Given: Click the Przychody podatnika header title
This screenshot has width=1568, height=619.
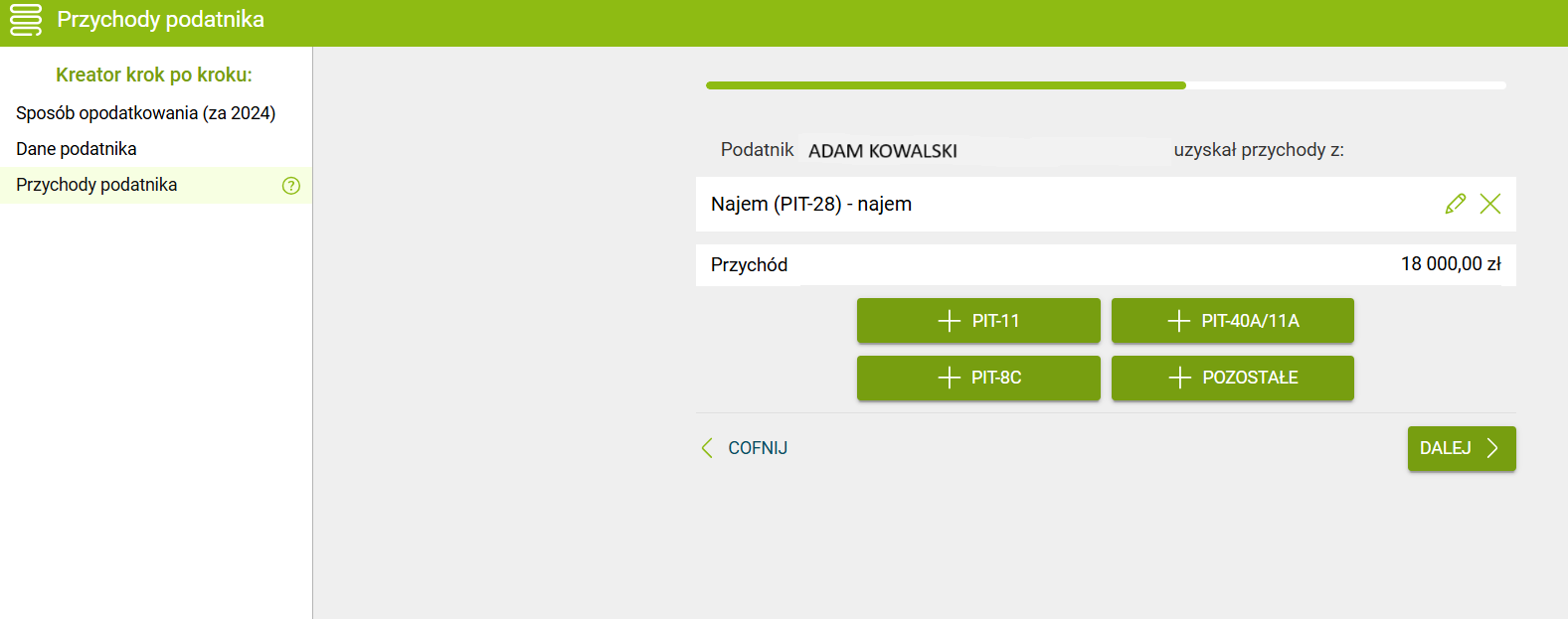Looking at the screenshot, I should 160,20.
